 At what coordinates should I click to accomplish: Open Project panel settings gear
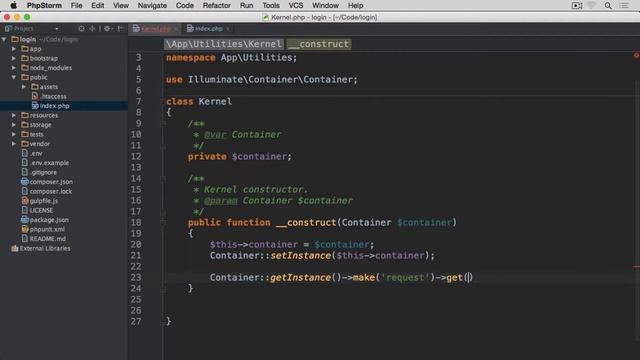tap(107, 29)
